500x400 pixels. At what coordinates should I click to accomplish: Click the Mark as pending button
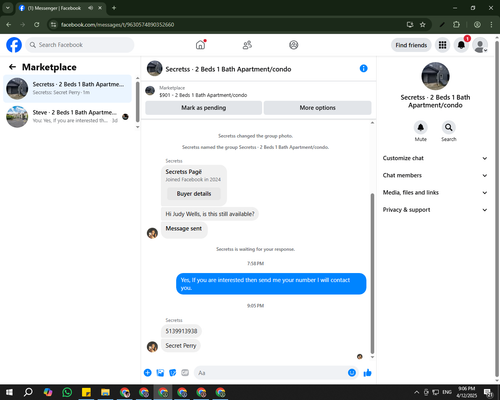[203, 108]
